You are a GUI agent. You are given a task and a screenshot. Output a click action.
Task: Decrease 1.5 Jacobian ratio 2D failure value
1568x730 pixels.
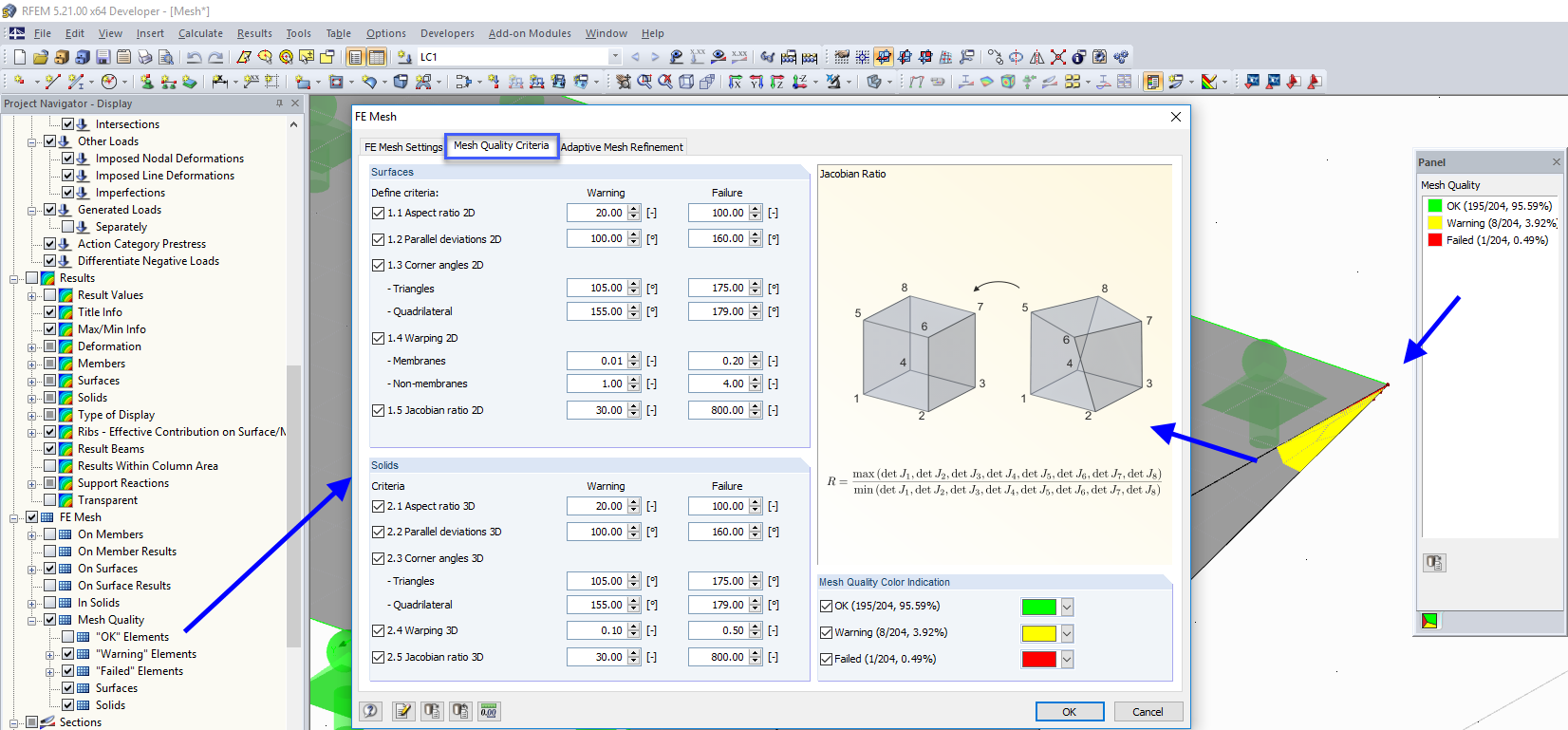coord(756,415)
